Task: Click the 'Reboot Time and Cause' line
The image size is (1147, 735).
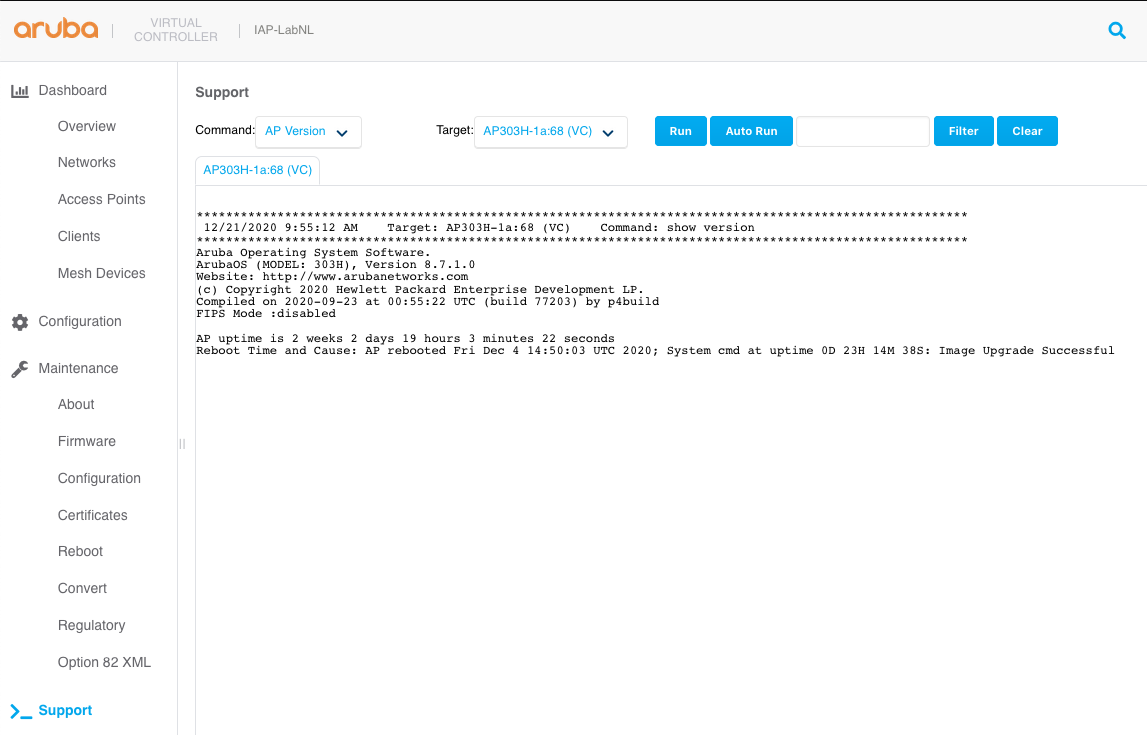Action: point(655,350)
